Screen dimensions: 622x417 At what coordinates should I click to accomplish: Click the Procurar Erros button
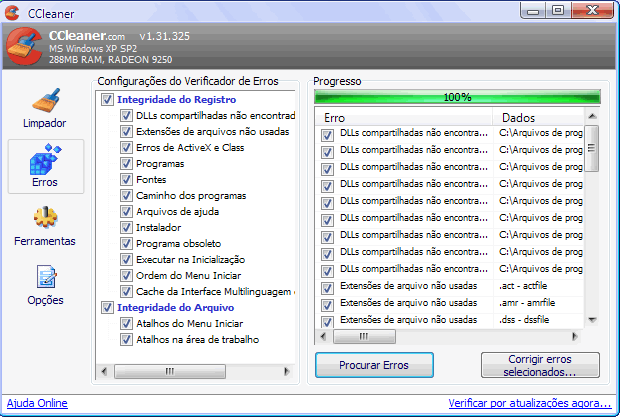pyautogui.click(x=374, y=365)
